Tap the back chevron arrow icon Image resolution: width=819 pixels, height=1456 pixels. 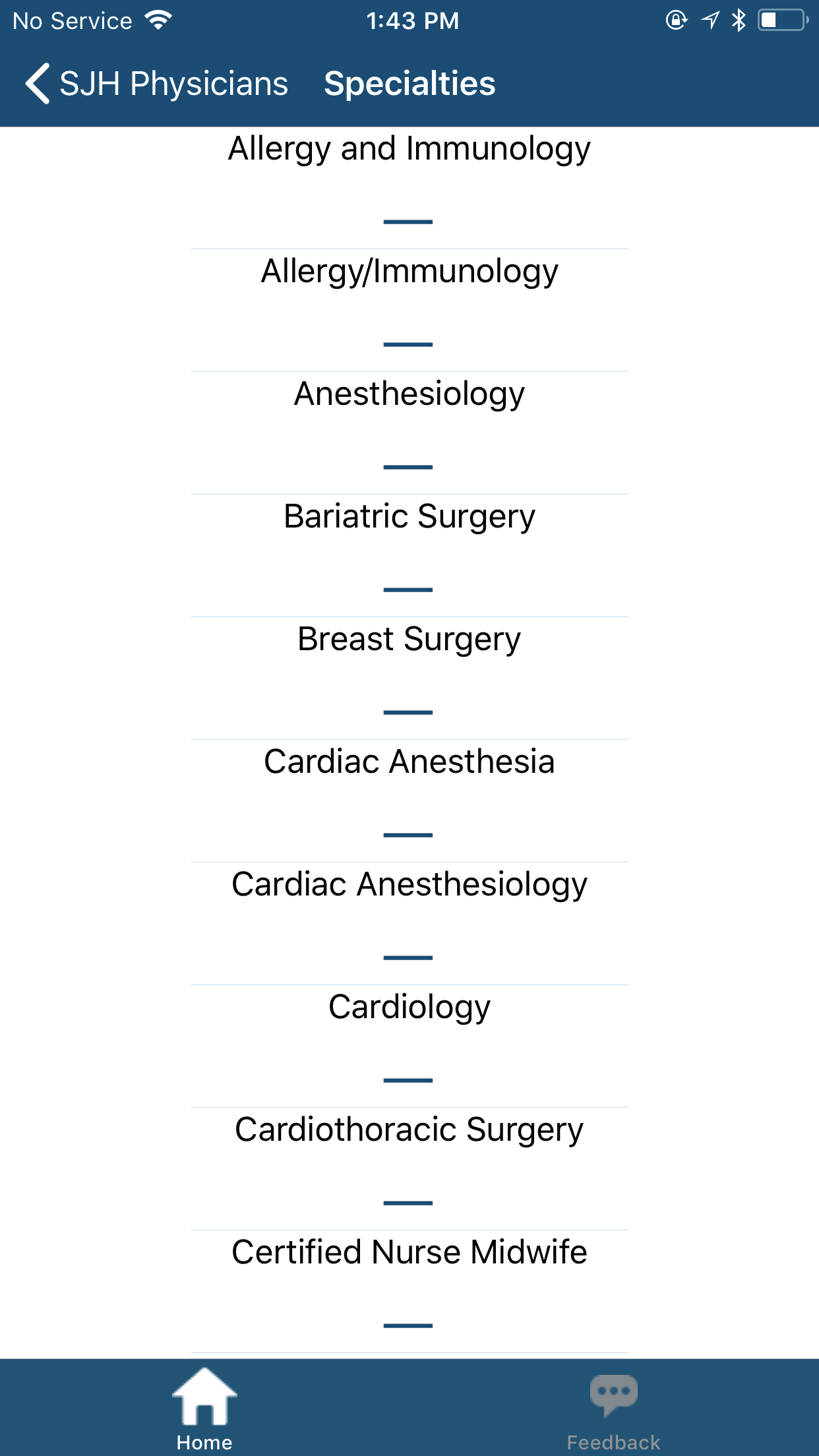[38, 84]
